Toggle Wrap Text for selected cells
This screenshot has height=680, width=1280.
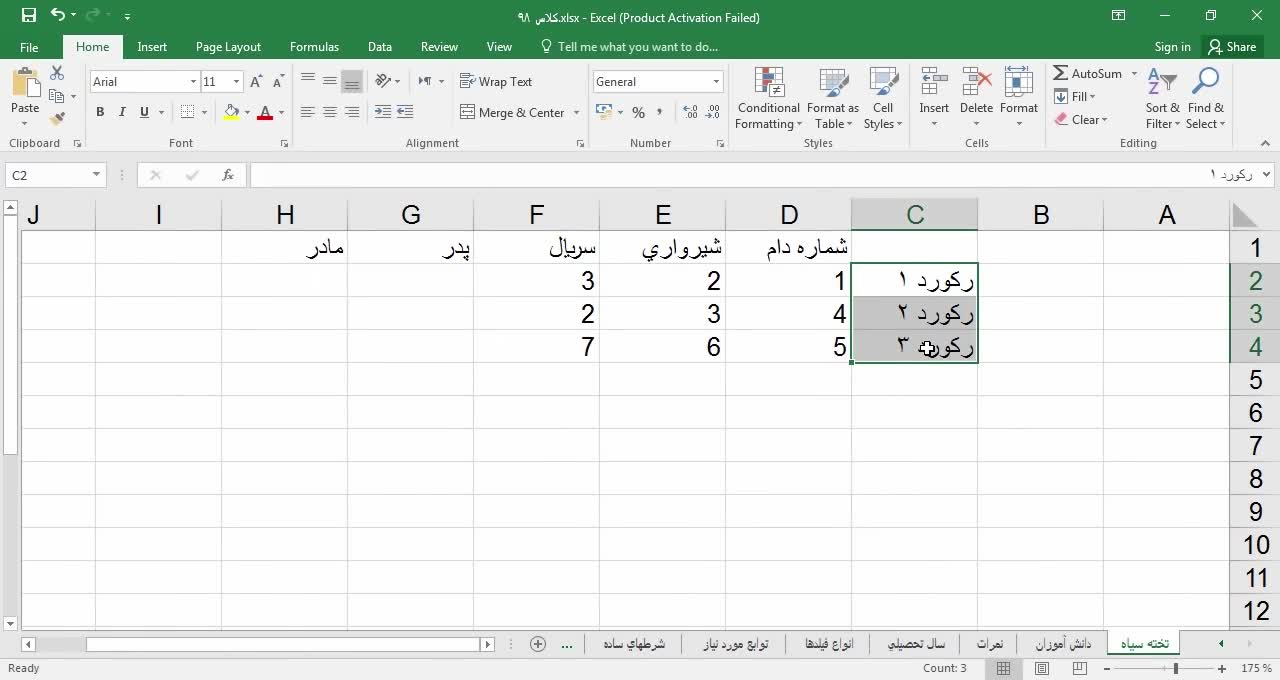(496, 82)
